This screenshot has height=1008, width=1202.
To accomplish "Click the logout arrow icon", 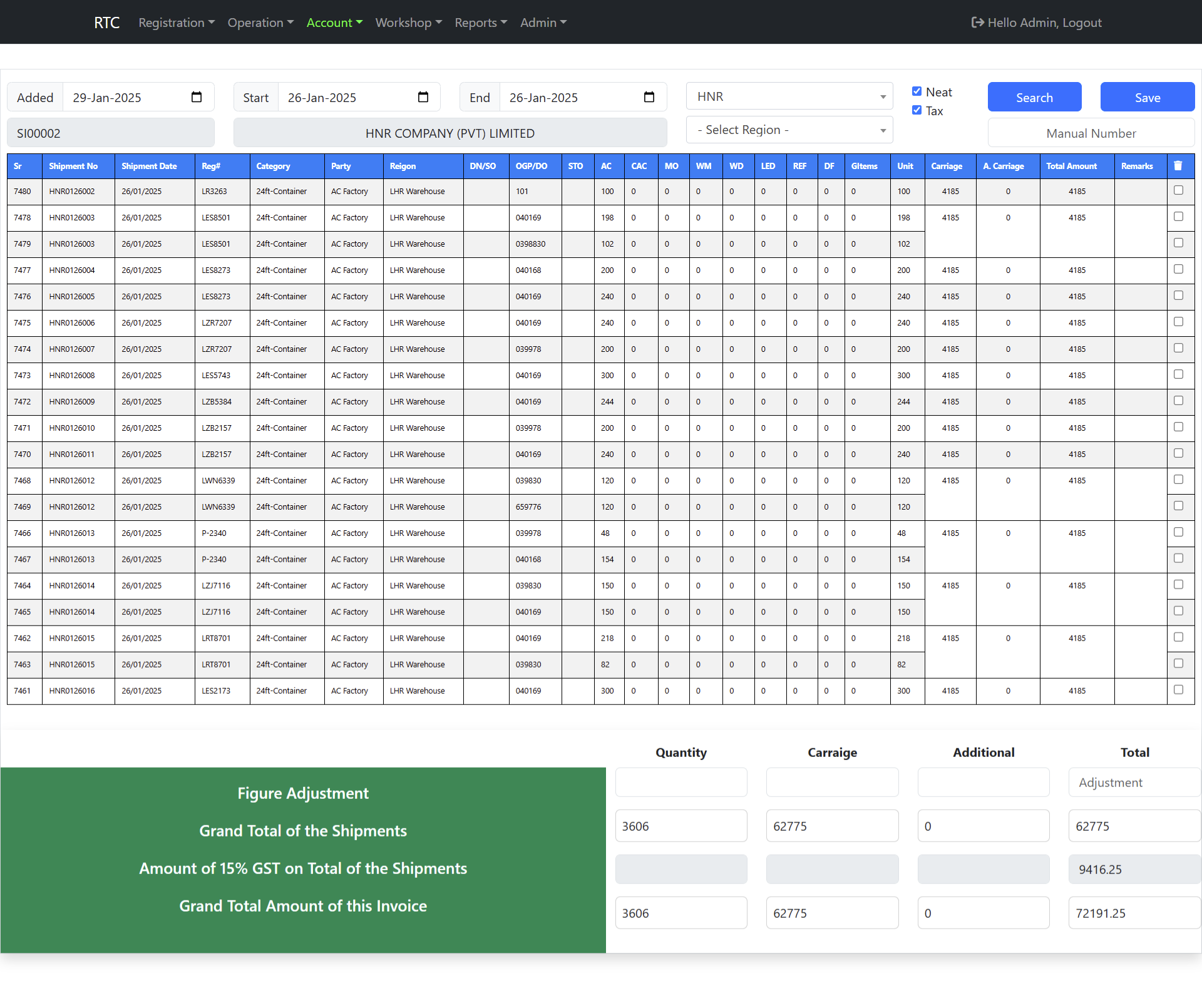I will (x=977, y=23).
